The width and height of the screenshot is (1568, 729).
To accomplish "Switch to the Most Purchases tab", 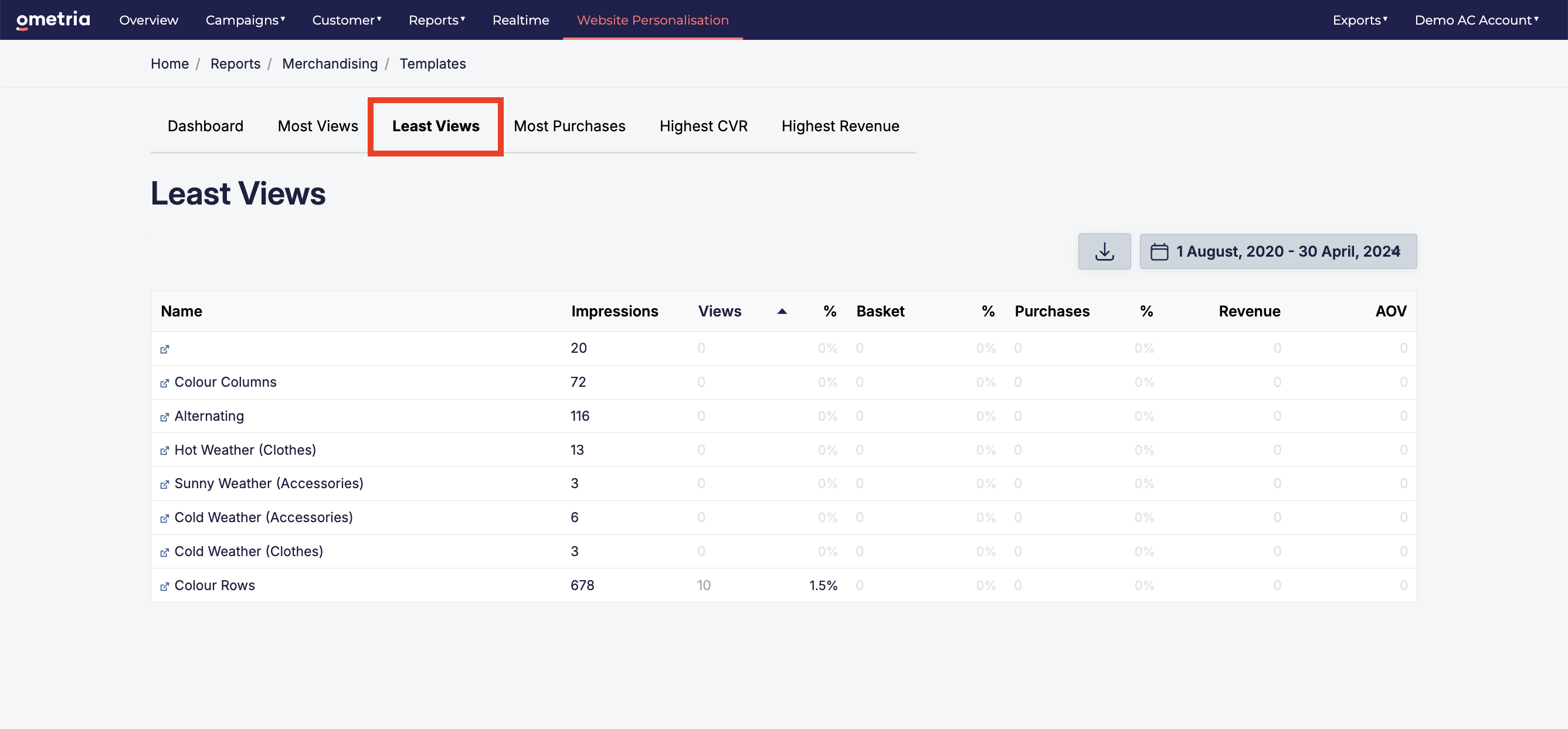I will [569, 126].
